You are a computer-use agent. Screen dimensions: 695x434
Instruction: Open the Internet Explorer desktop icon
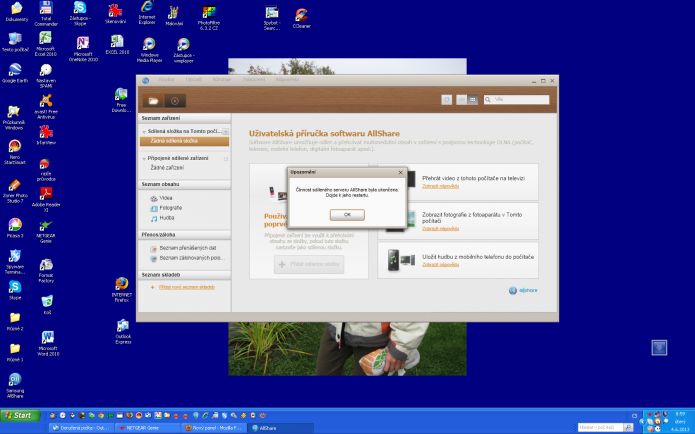pyautogui.click(x=147, y=12)
